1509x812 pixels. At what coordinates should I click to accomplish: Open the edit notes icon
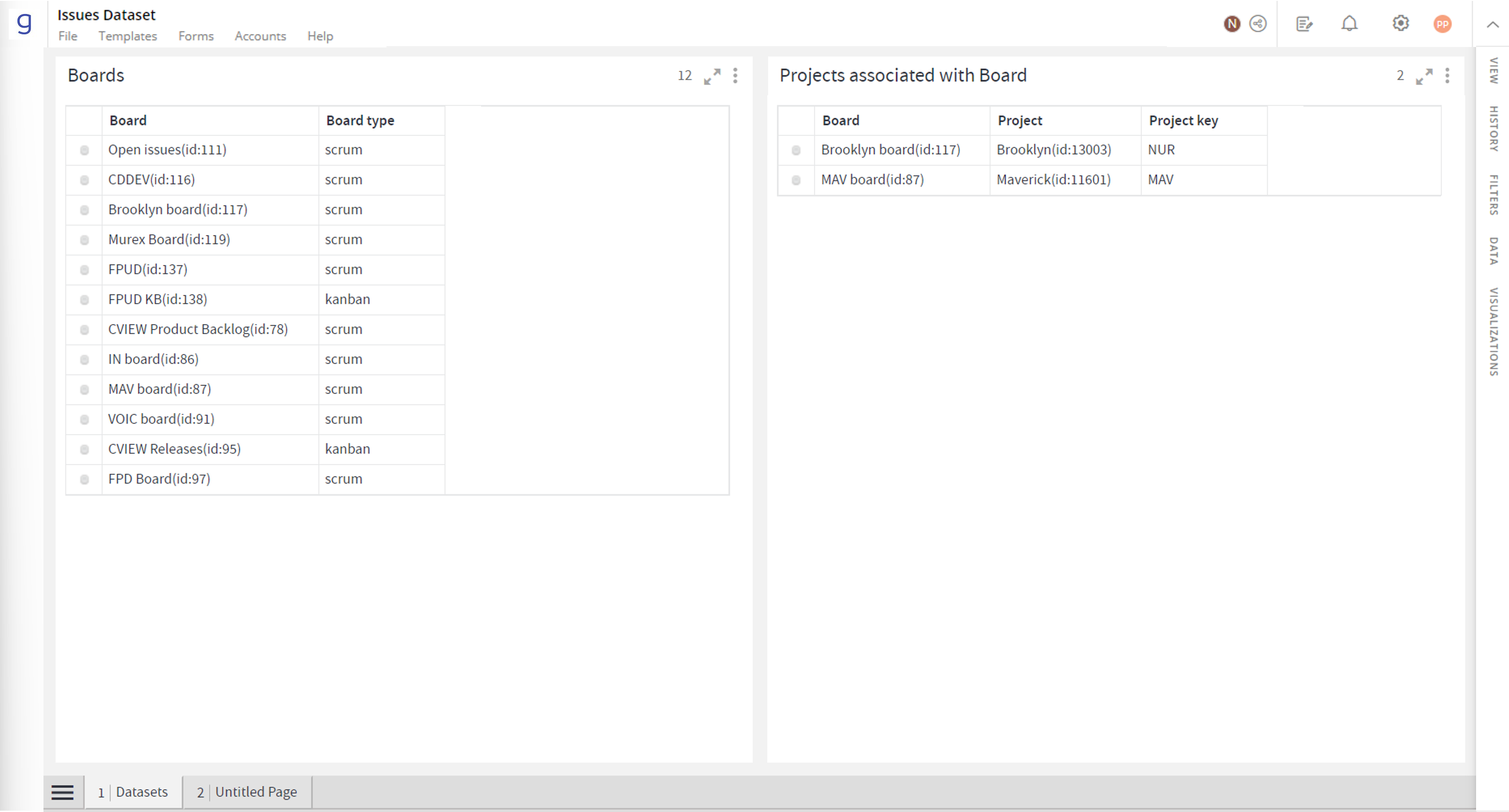click(x=1304, y=23)
